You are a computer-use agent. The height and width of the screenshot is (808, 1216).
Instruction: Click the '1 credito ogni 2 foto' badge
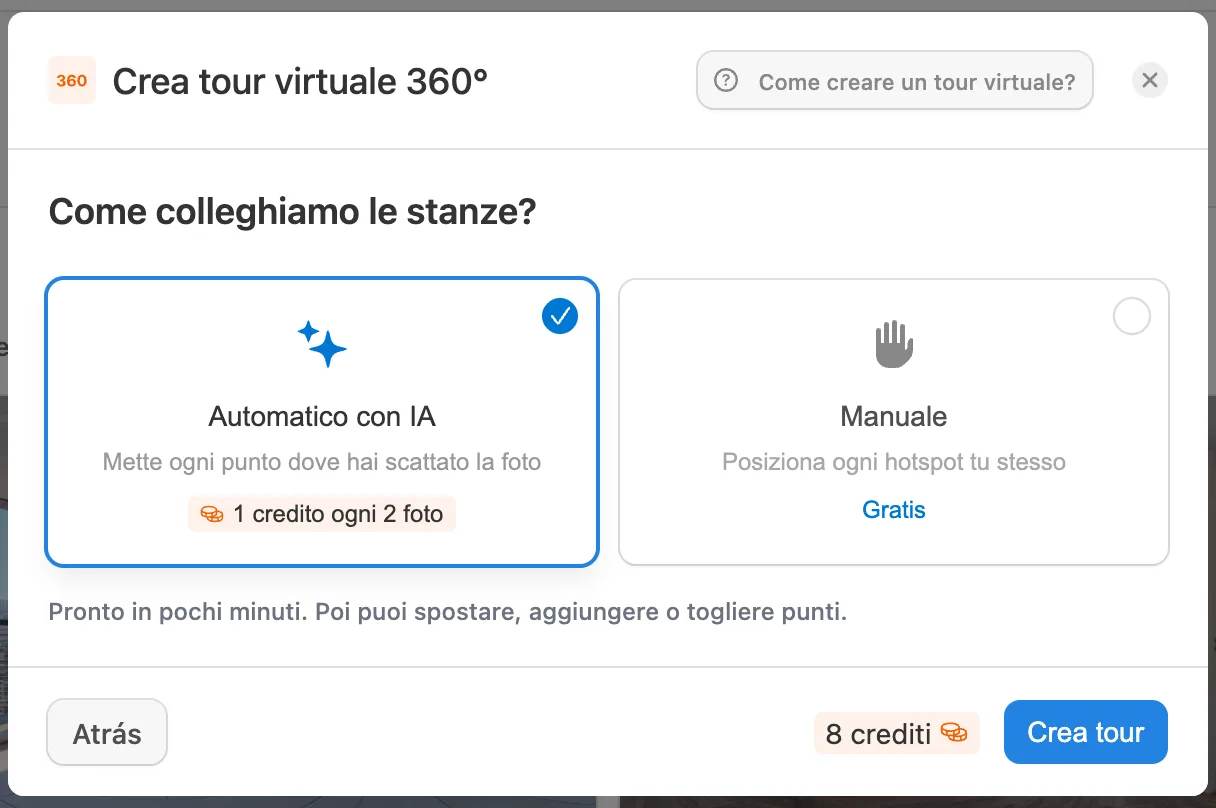[322, 514]
